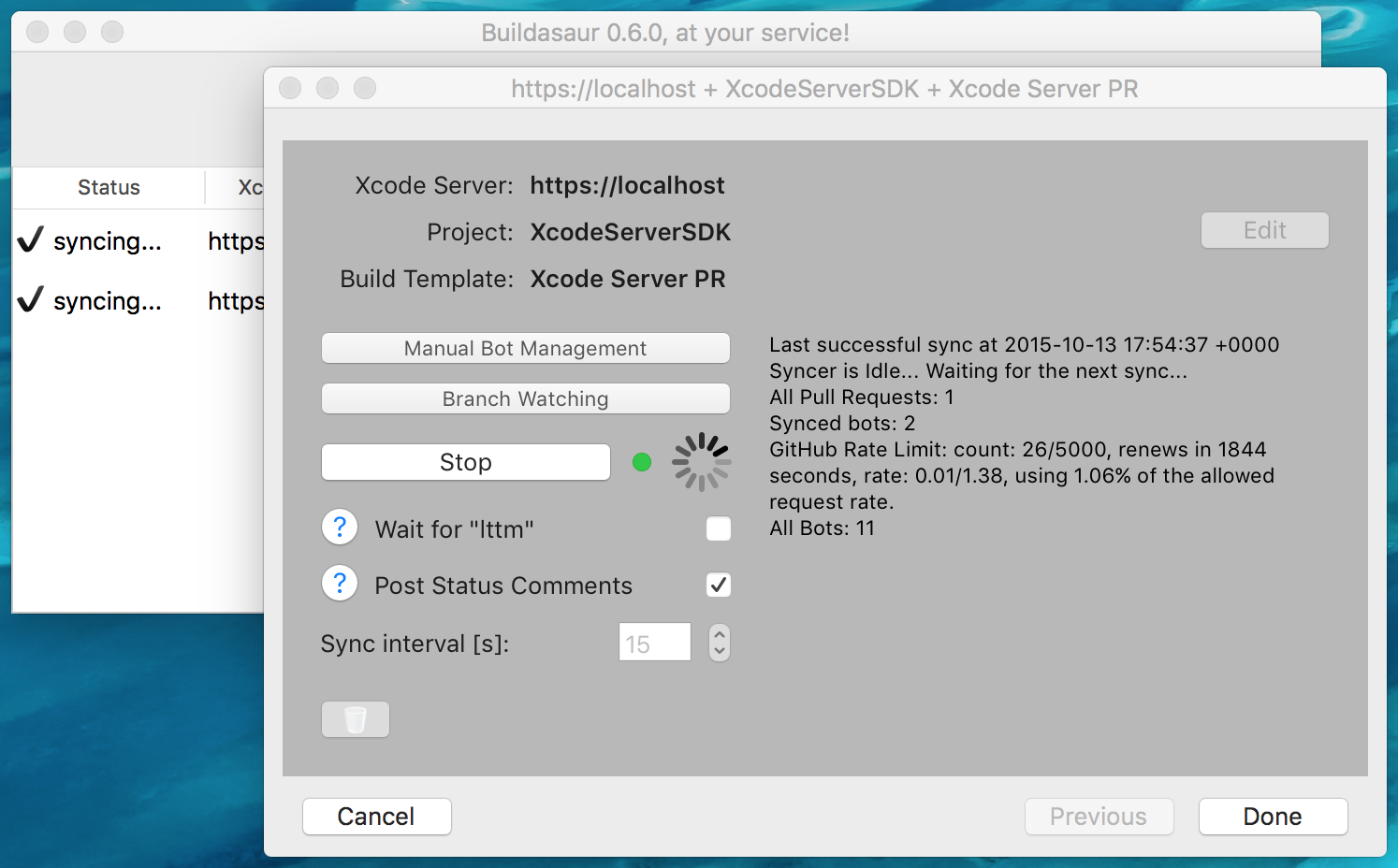Click first row https cell in Buildasaur window
This screenshot has height=868, width=1398.
[236, 241]
